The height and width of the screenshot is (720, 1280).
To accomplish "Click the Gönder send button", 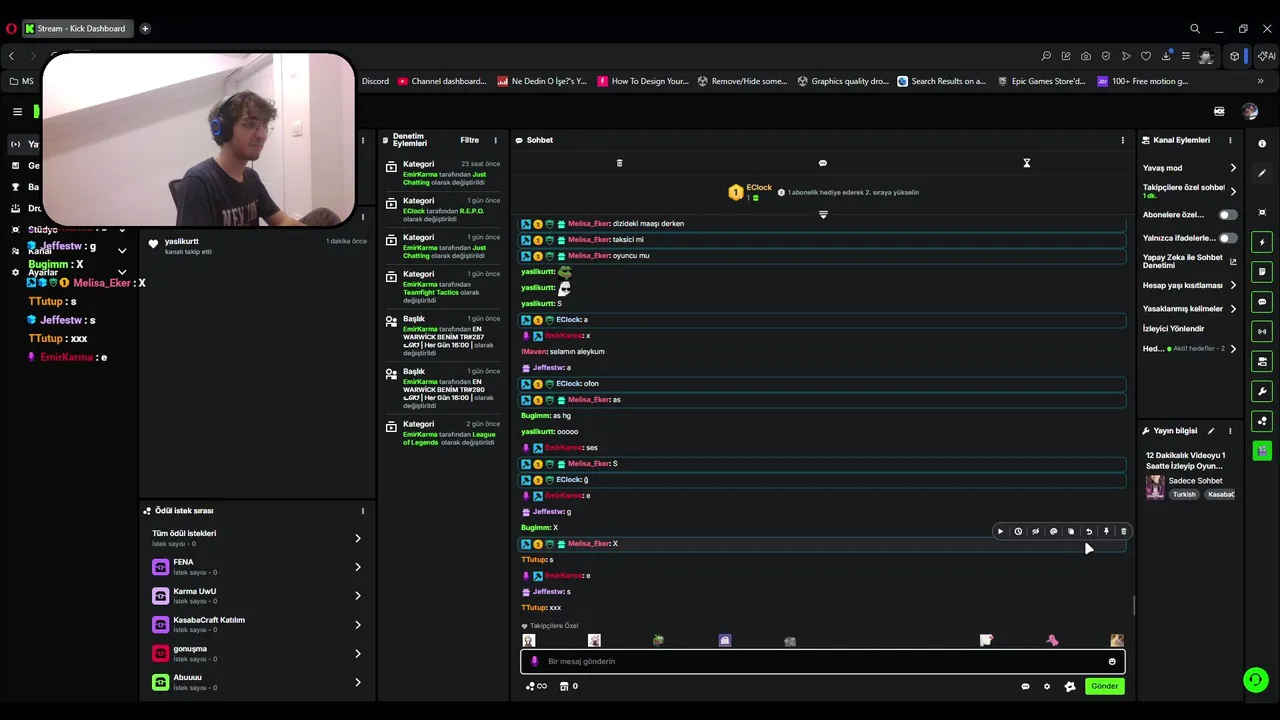I will tap(1104, 686).
